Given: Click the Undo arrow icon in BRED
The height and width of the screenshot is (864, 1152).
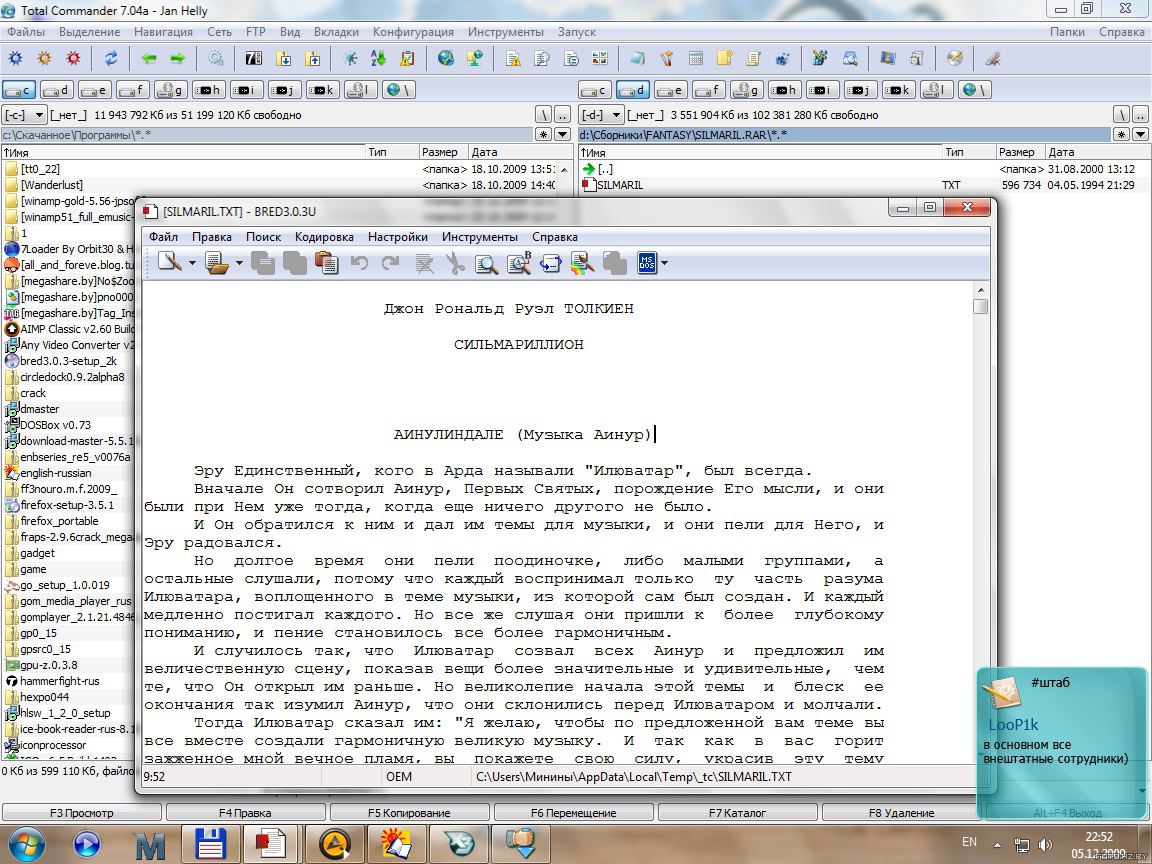Looking at the screenshot, I should [x=359, y=262].
